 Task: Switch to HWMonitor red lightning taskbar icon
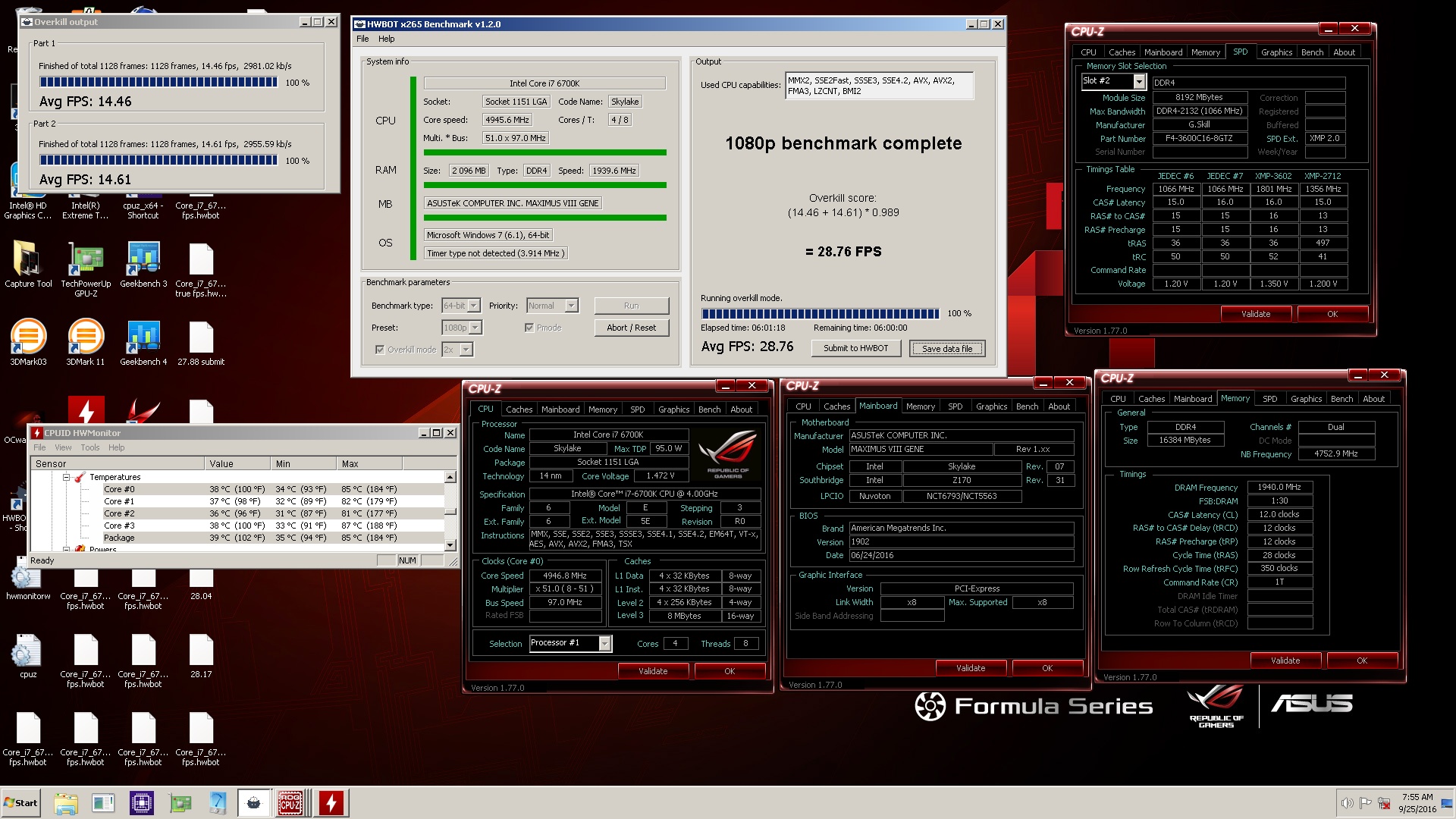331,803
